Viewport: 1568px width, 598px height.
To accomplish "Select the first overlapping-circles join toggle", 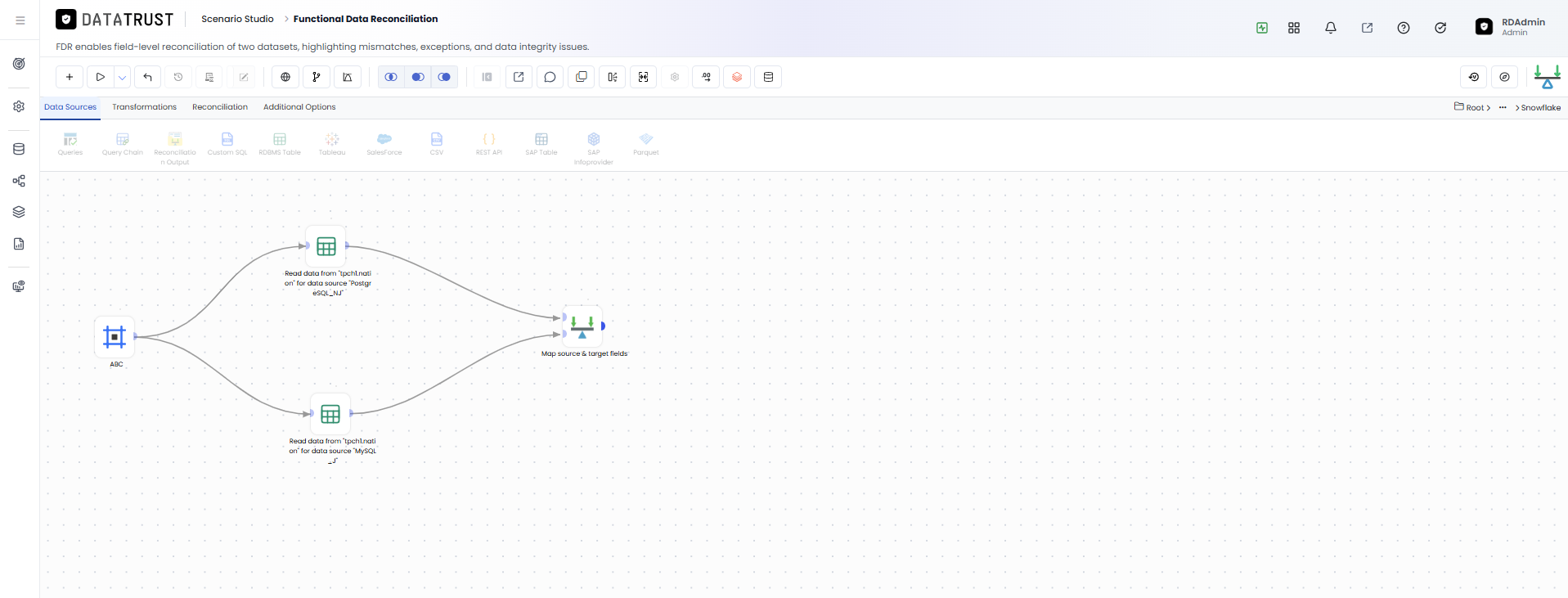I will pos(391,77).
